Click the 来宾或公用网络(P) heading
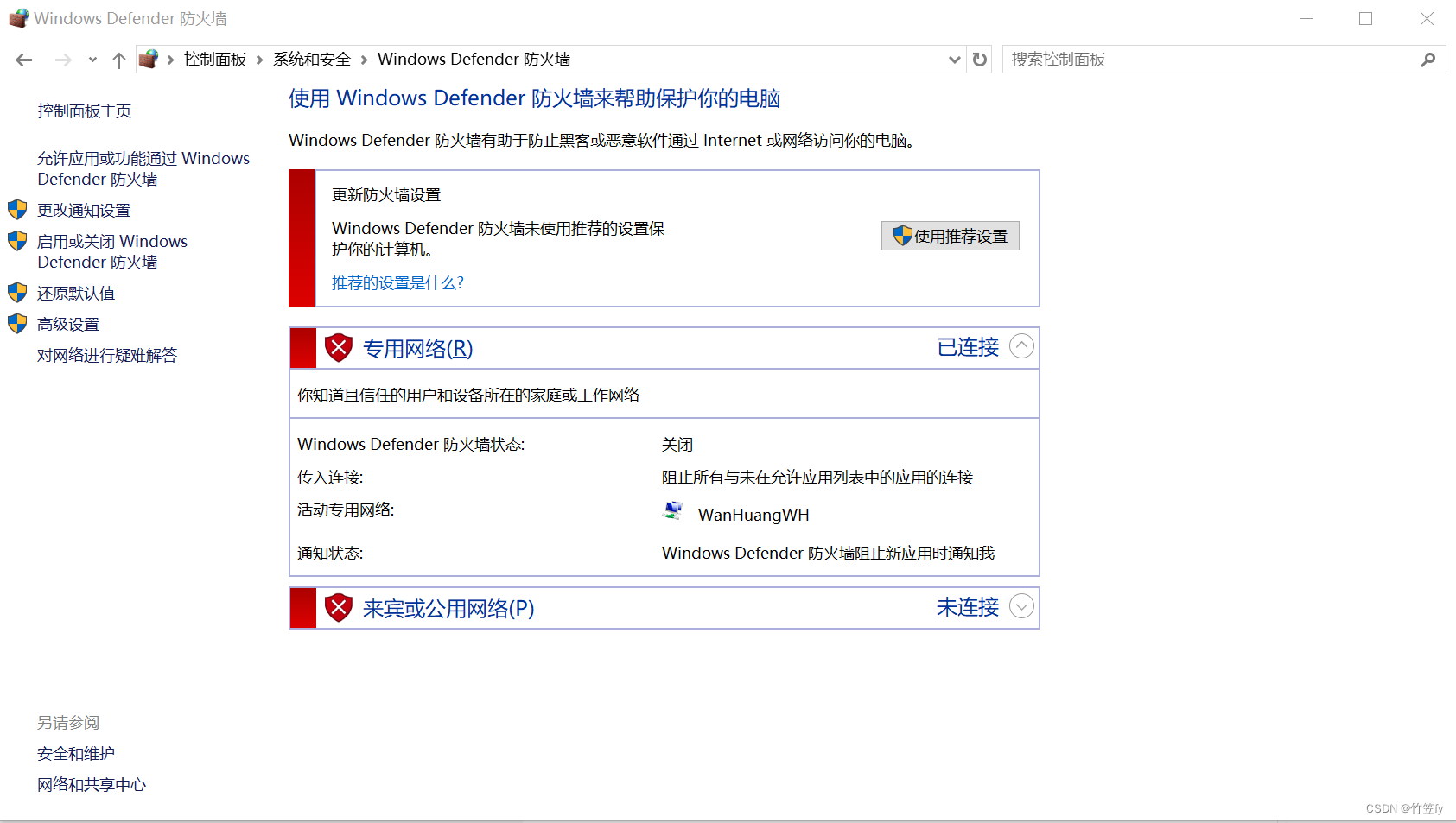Screen dimensions: 1456x823 pyautogui.click(x=448, y=609)
